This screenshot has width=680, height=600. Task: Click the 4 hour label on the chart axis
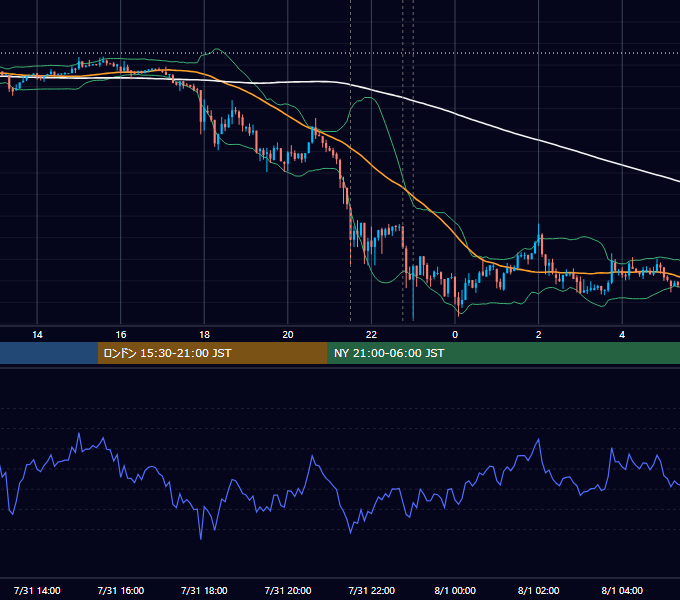(x=622, y=335)
